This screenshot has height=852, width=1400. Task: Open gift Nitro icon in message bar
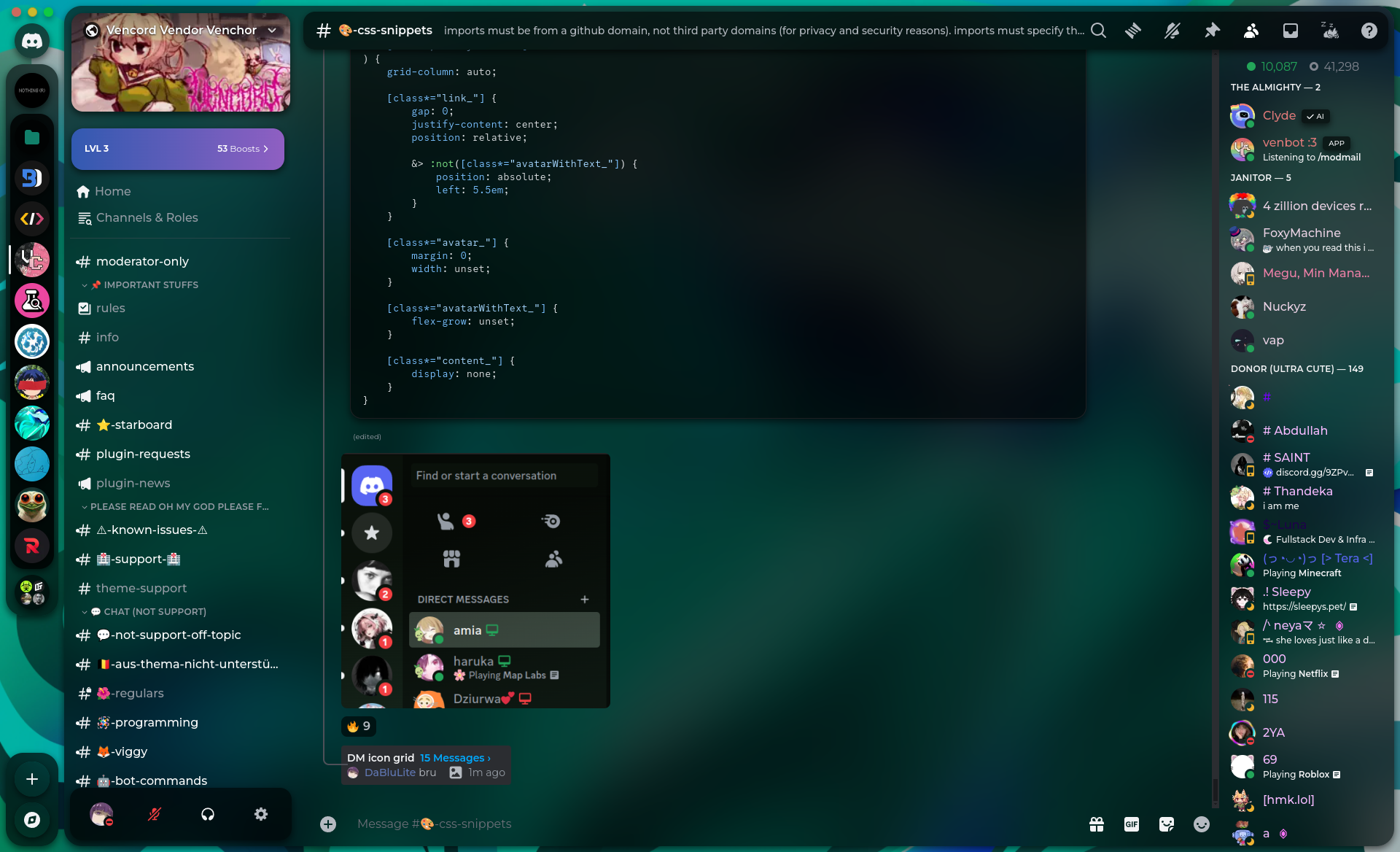[1097, 824]
